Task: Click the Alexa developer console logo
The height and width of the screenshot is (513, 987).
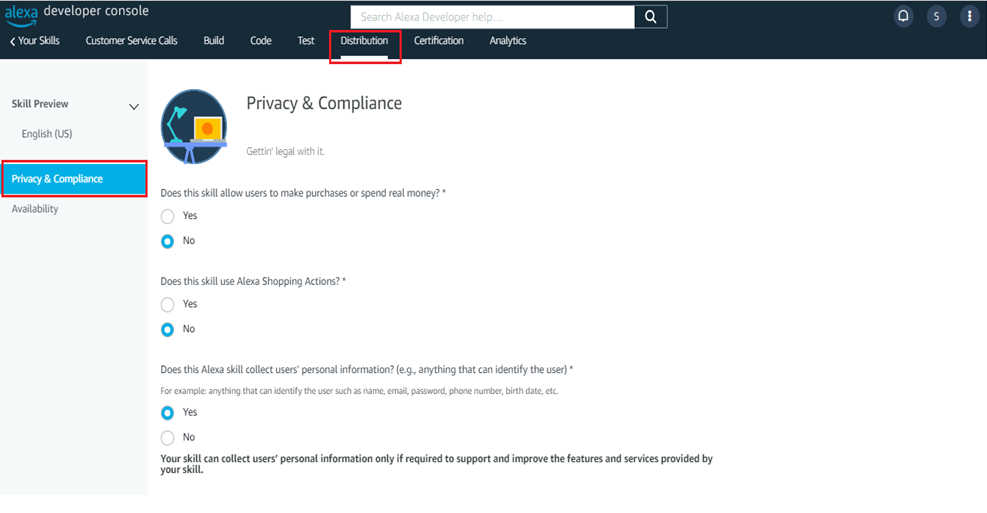Action: click(76, 12)
